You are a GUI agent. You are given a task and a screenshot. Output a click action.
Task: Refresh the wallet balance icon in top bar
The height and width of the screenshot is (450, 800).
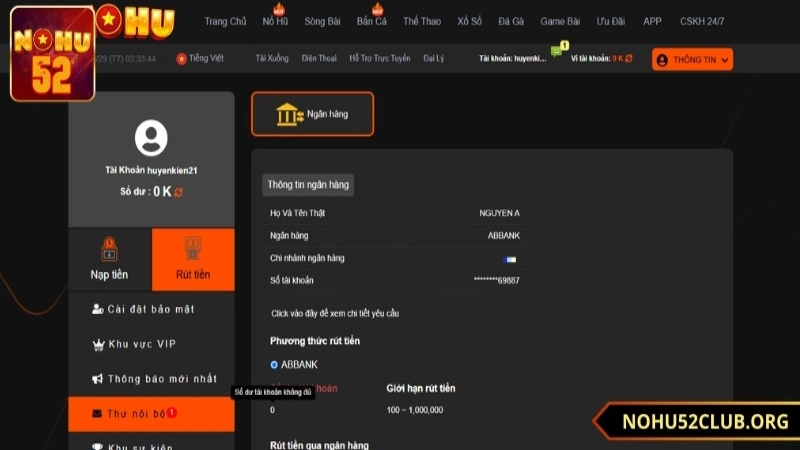(630, 59)
